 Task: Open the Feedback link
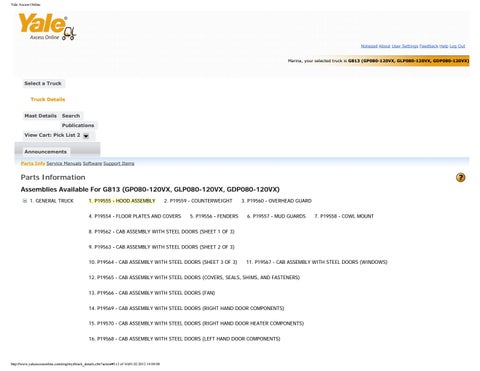coord(429,46)
